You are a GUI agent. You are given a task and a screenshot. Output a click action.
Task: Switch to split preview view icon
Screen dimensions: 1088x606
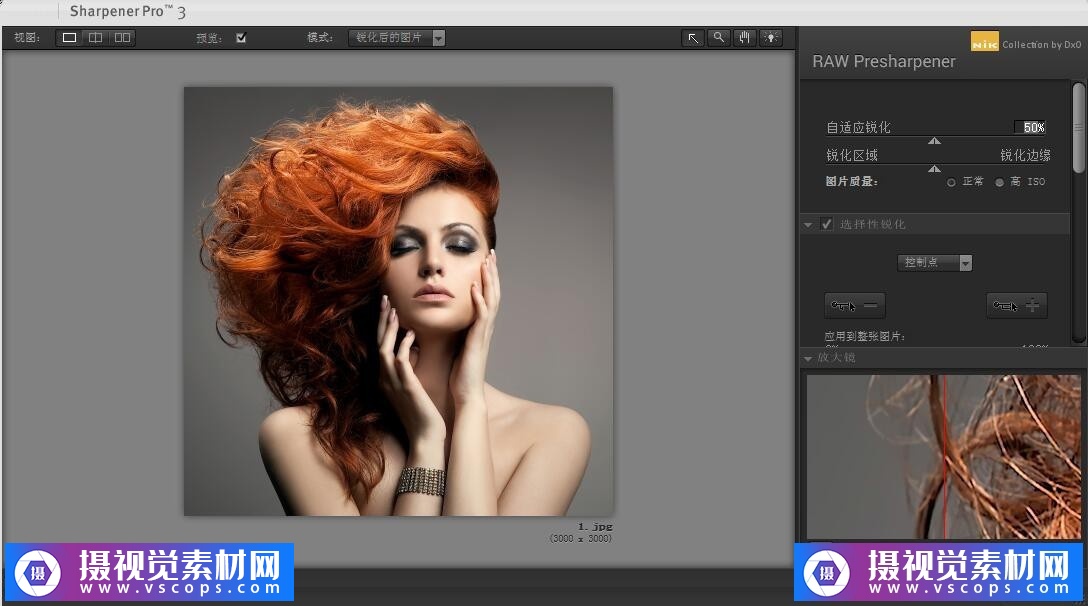tap(95, 38)
